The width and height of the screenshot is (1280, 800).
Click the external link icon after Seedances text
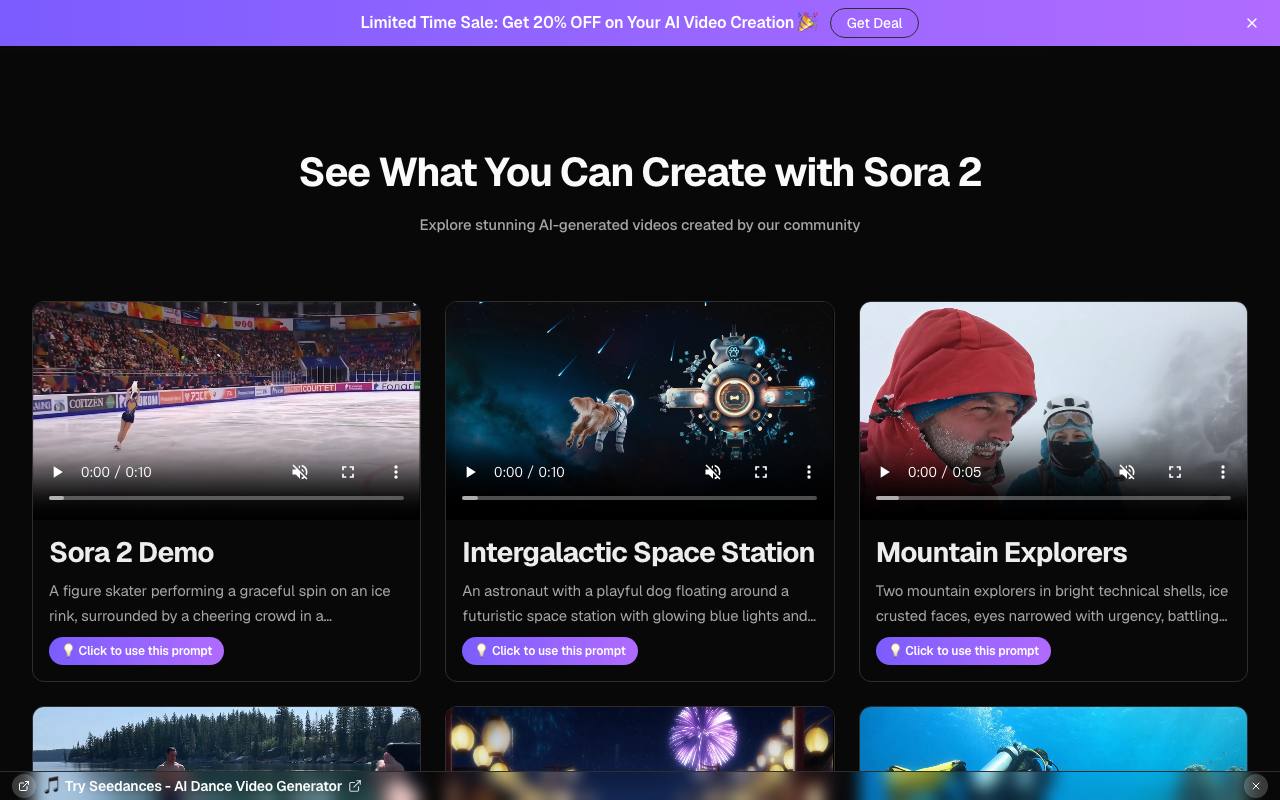355,786
